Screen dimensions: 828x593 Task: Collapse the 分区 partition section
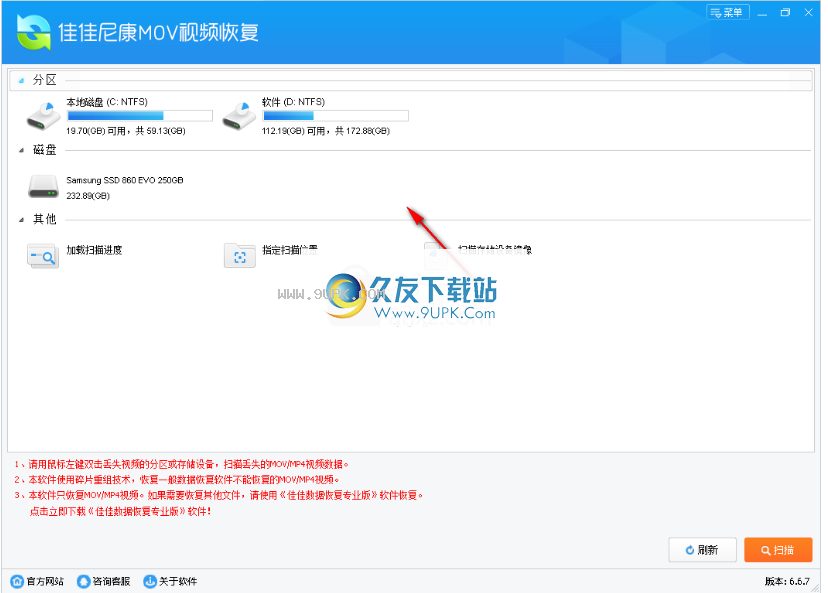[x=22, y=81]
